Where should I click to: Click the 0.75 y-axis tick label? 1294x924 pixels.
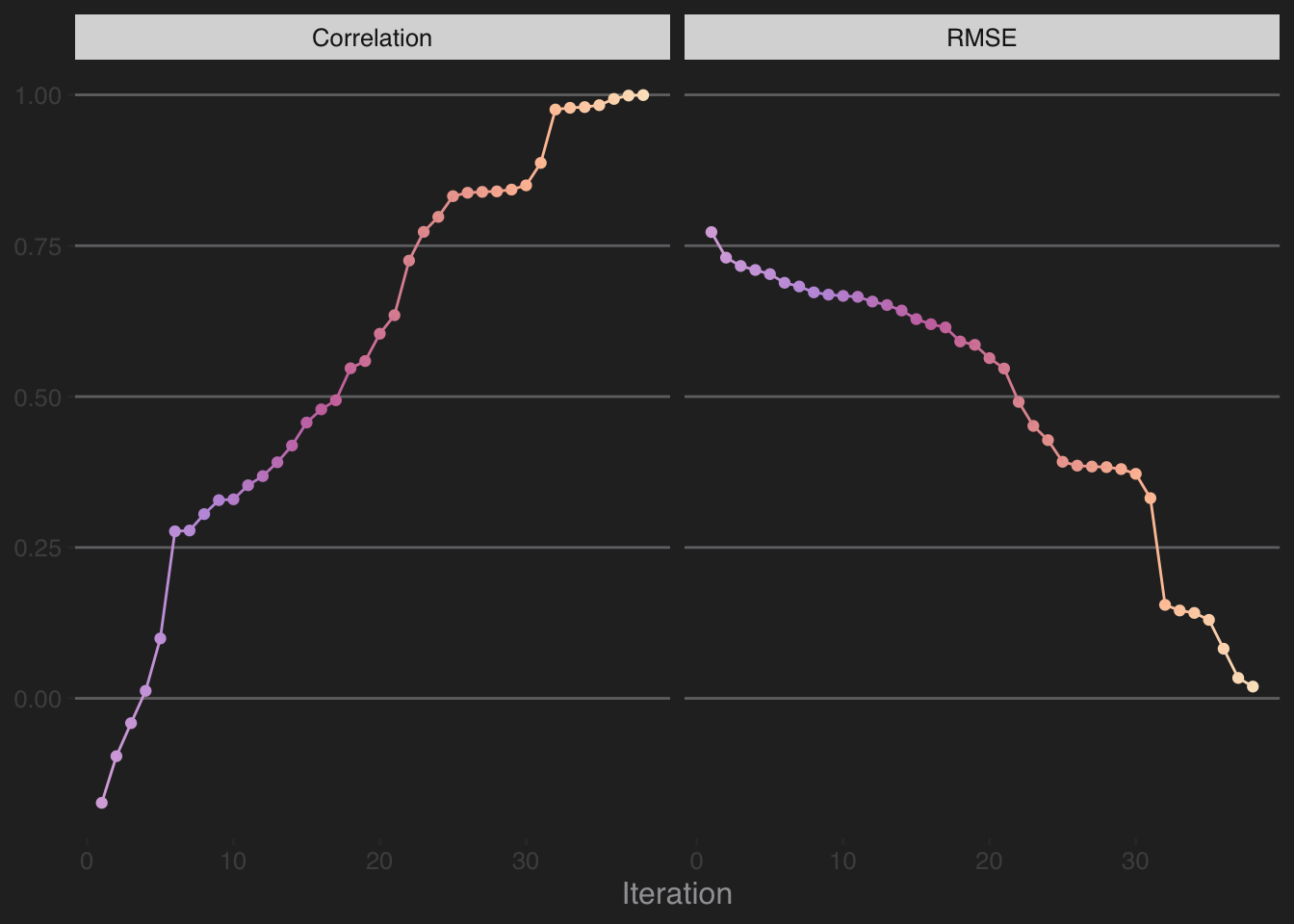click(x=38, y=246)
